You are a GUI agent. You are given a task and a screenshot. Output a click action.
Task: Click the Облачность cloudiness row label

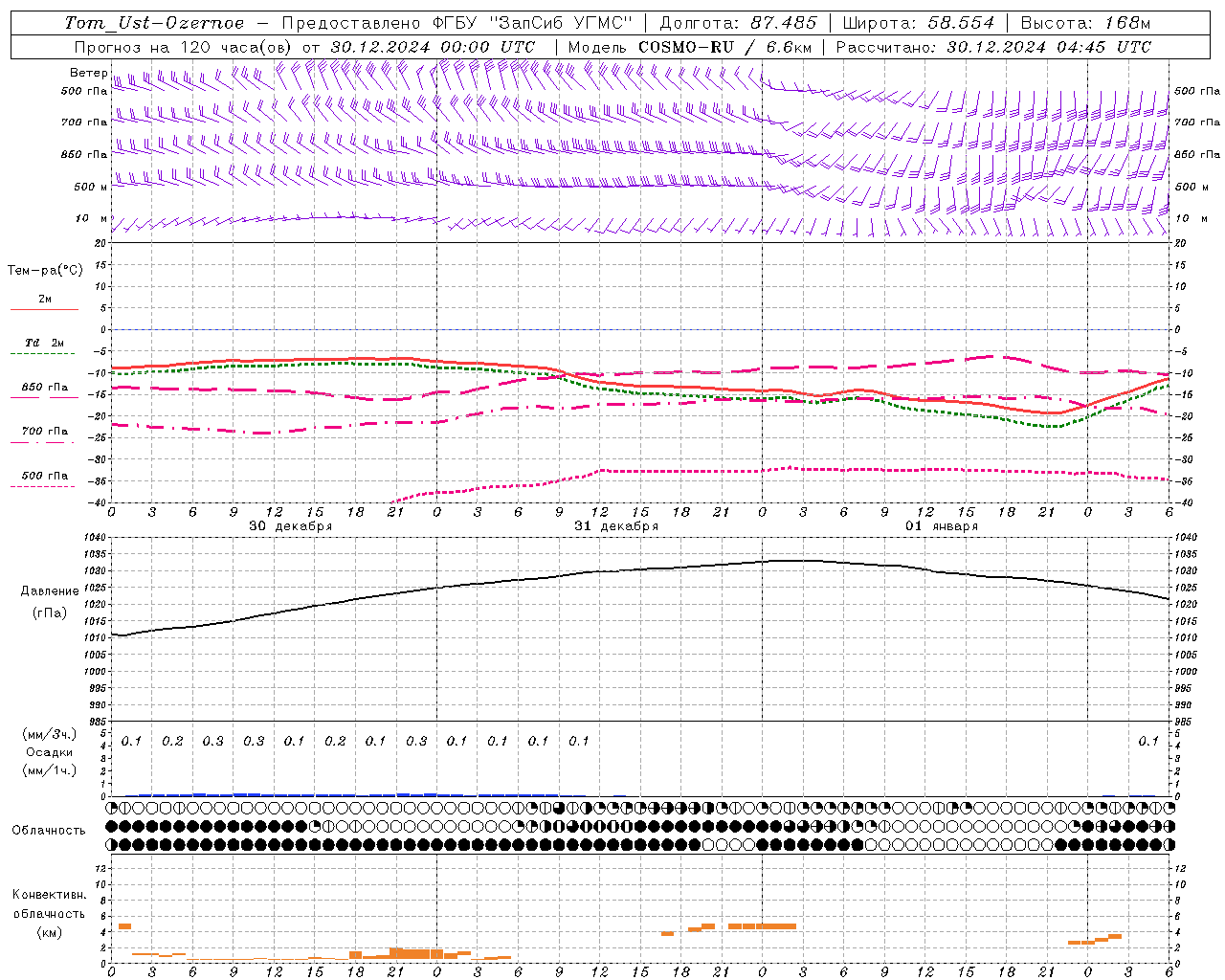pyautogui.click(x=49, y=830)
